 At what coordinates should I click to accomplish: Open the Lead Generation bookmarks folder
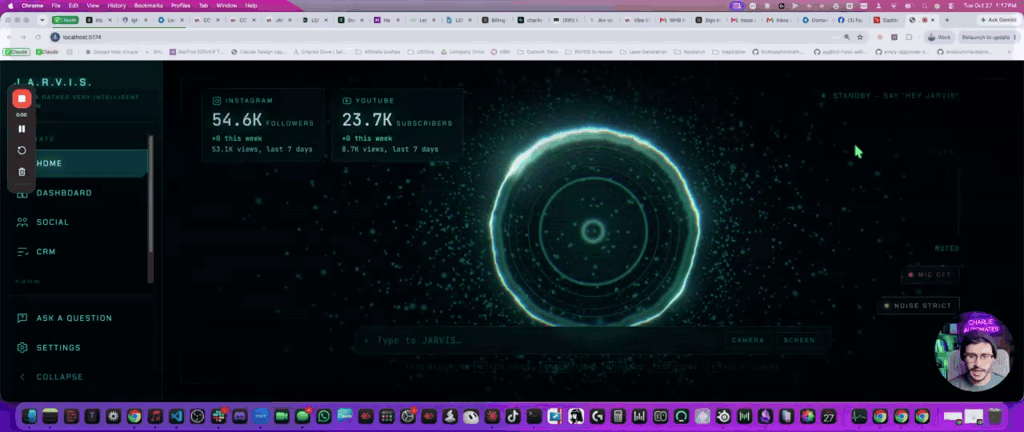(x=643, y=52)
